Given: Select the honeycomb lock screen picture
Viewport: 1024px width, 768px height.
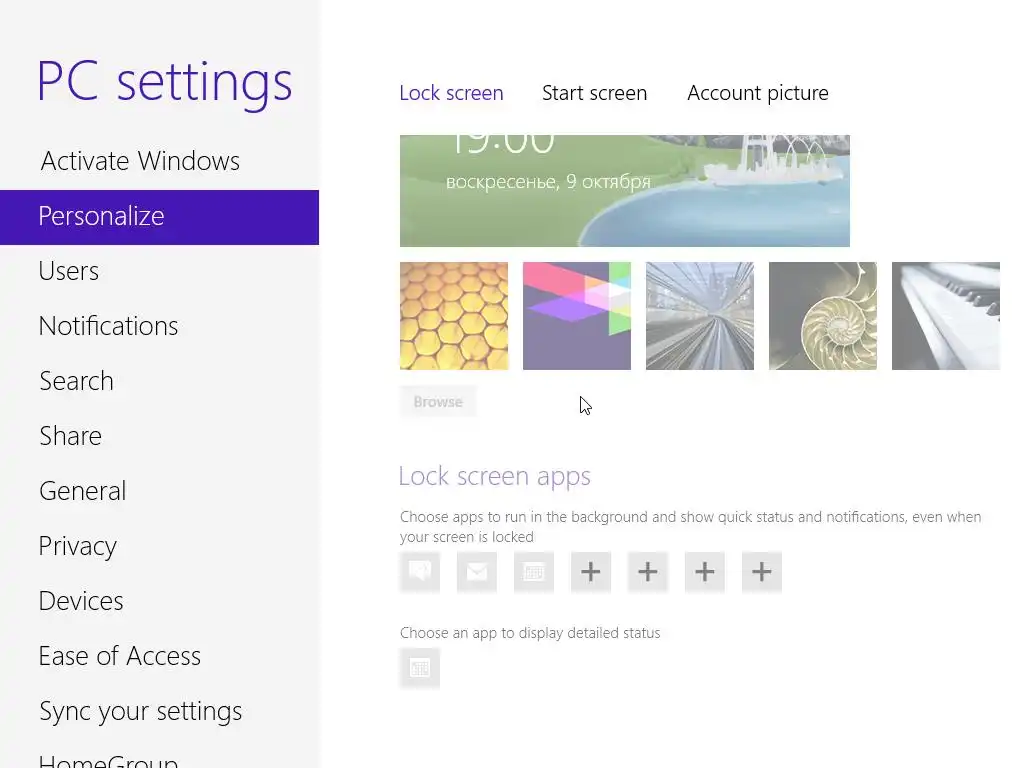Looking at the screenshot, I should pos(454,316).
